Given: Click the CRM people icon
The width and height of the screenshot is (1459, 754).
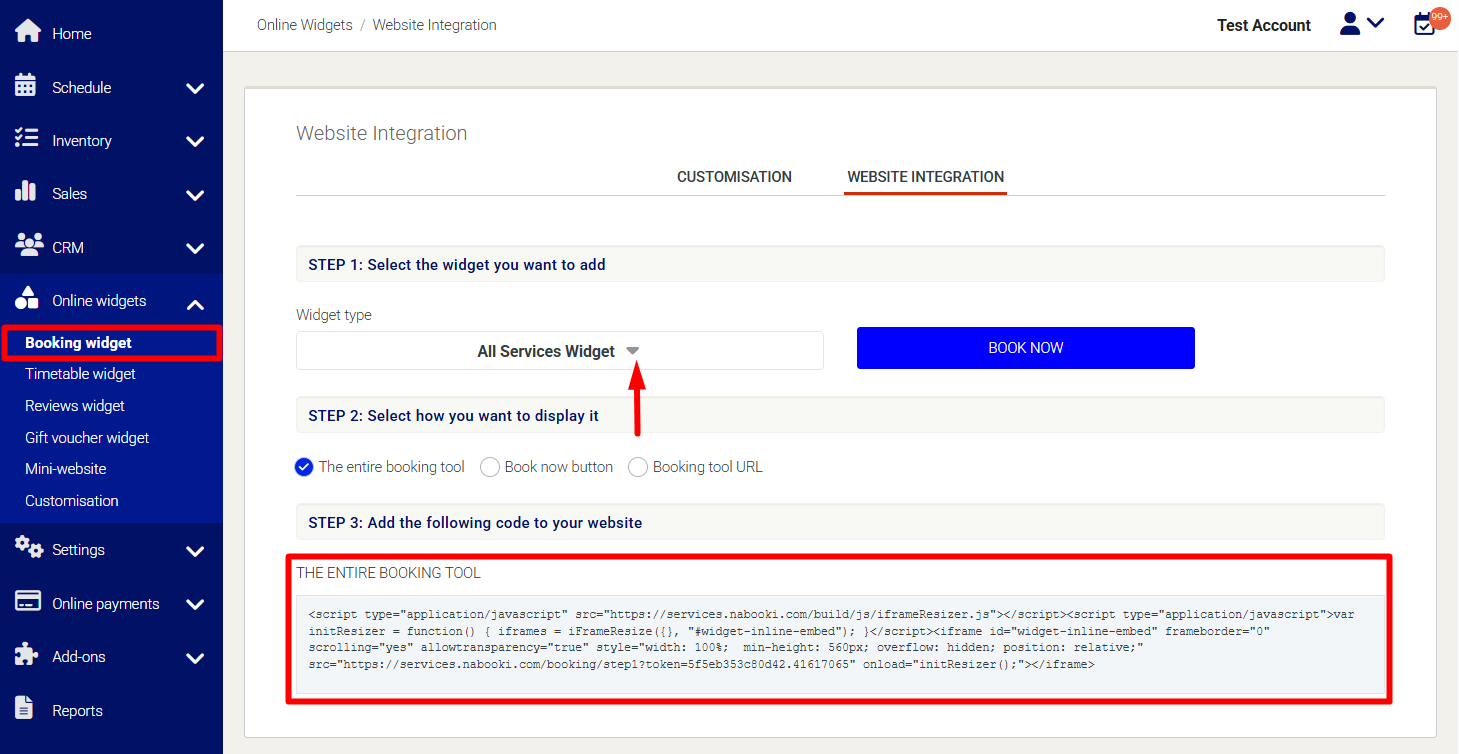Looking at the screenshot, I should [28, 246].
